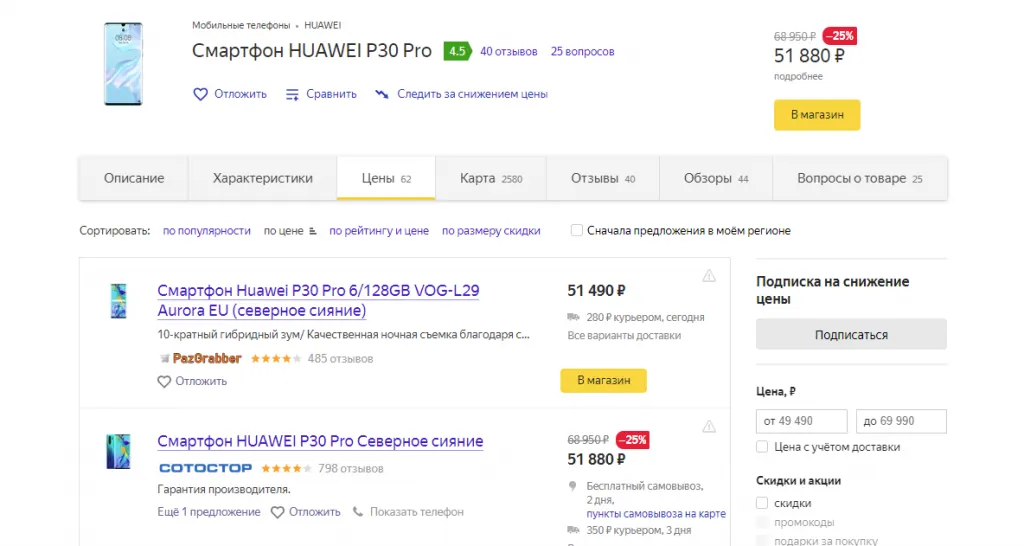Click the minimum price field от 49 490
This screenshot has width=1024, height=546.
tap(801, 421)
